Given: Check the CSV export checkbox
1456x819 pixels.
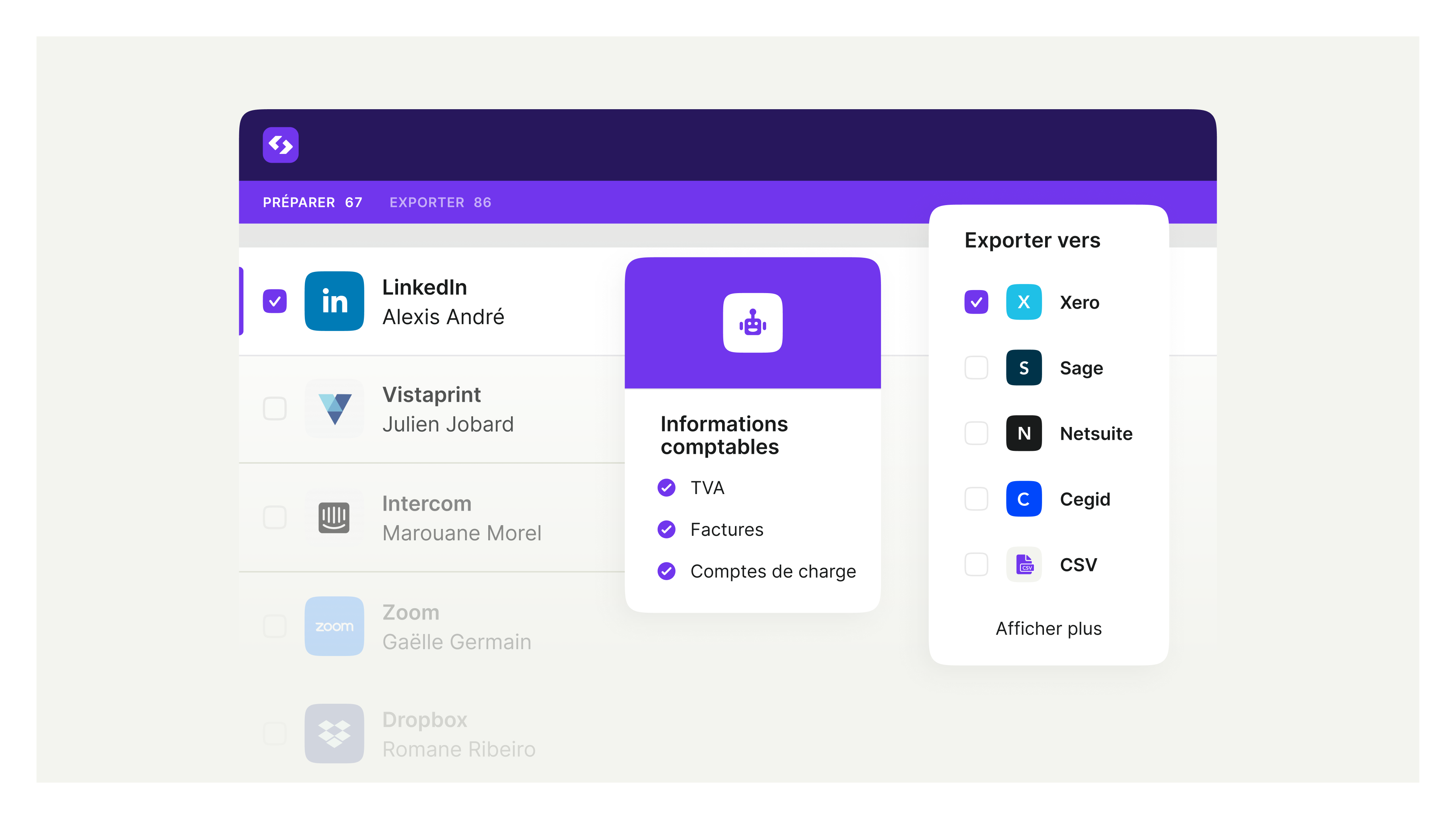Looking at the screenshot, I should pos(976,564).
